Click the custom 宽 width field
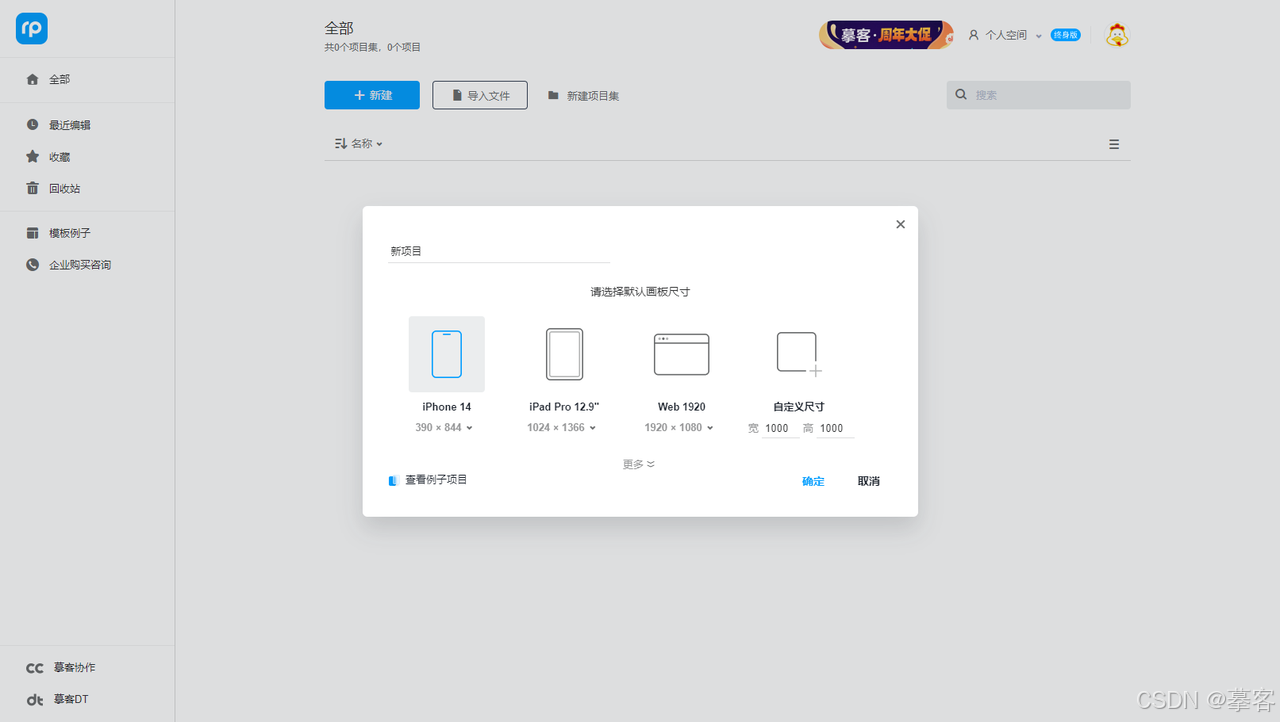The image size is (1280, 722). (781, 428)
